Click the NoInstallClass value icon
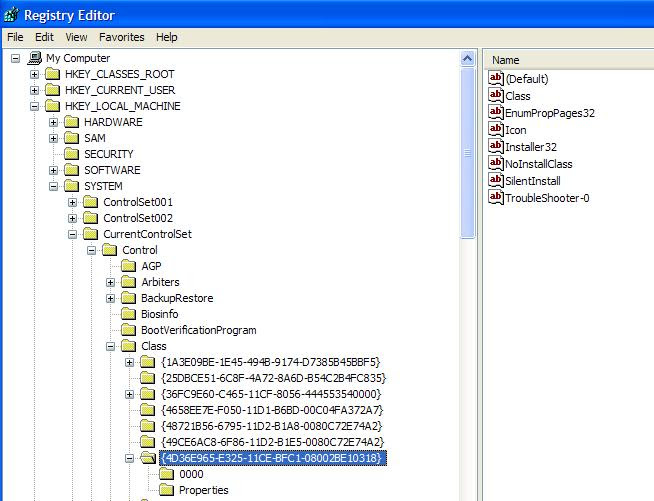 point(496,164)
